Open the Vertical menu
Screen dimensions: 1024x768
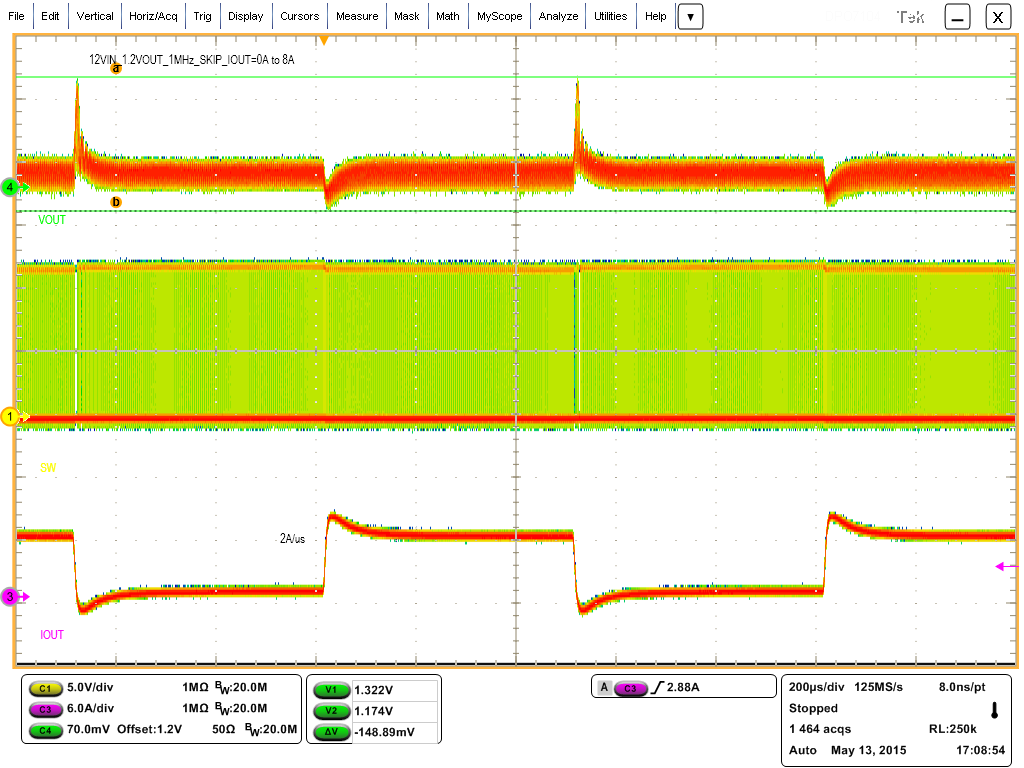tap(95, 16)
